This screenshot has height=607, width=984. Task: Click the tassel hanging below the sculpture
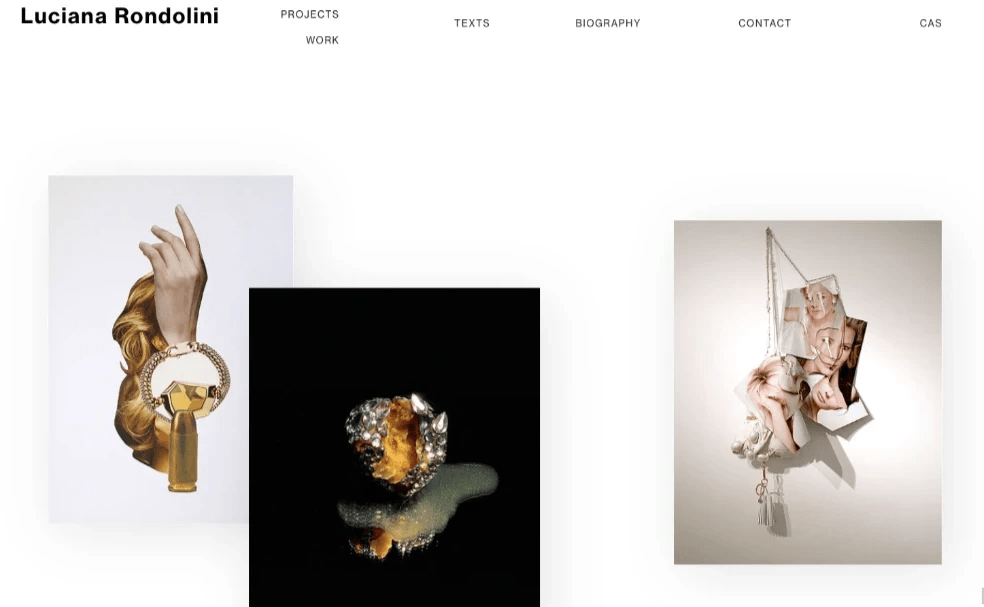coord(763,510)
